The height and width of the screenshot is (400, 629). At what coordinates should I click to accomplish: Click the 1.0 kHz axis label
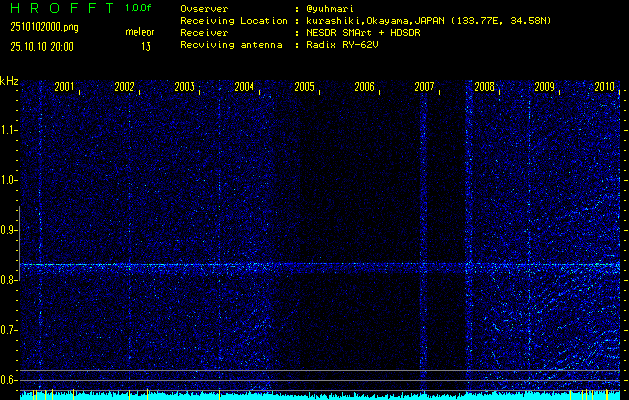[x=8, y=180]
